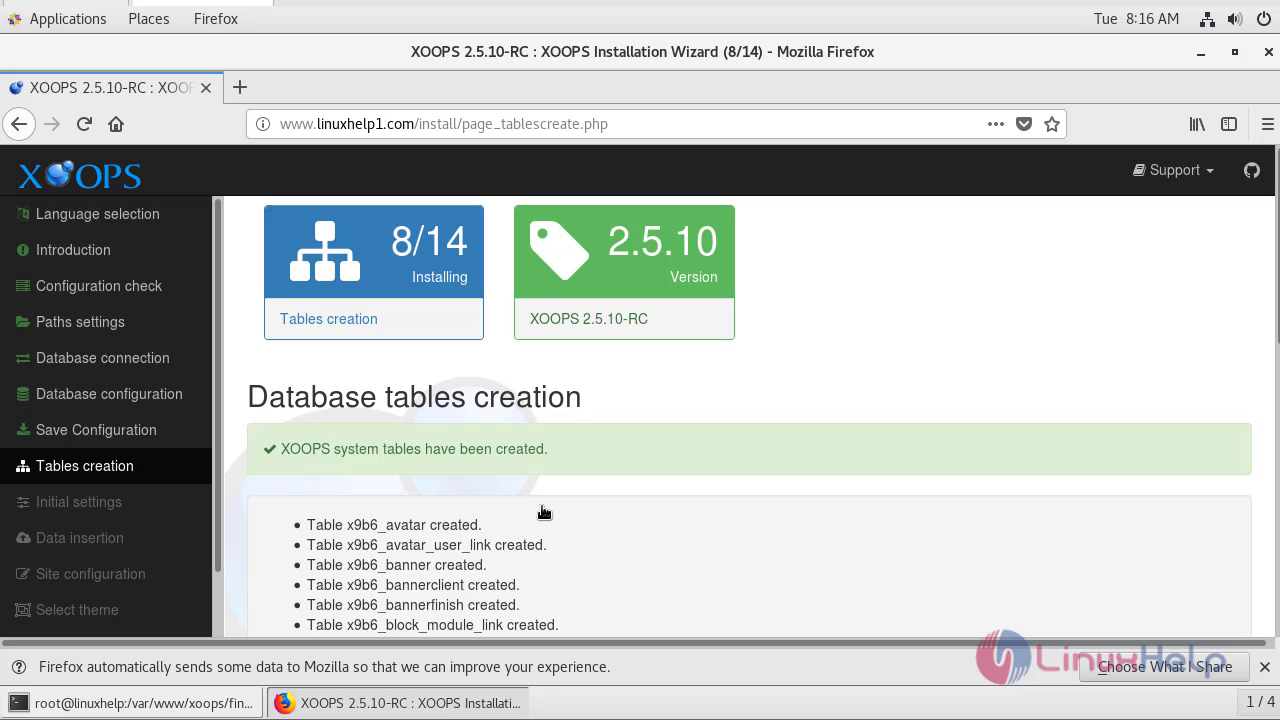Click the network status icon in top panel
The width and height of the screenshot is (1280, 720).
[x=1207, y=19]
